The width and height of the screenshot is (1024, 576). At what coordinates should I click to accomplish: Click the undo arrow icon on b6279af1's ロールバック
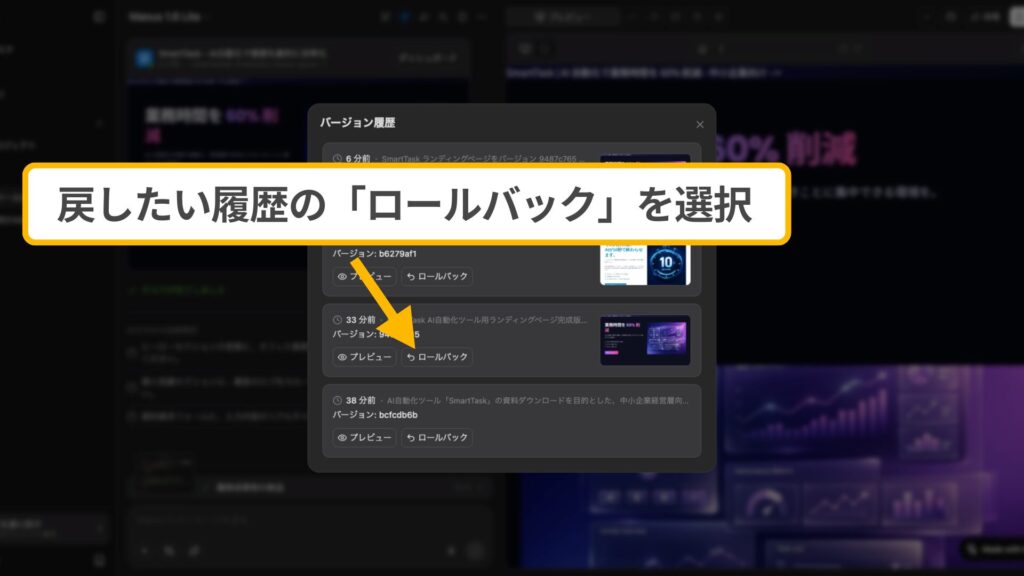pos(410,276)
